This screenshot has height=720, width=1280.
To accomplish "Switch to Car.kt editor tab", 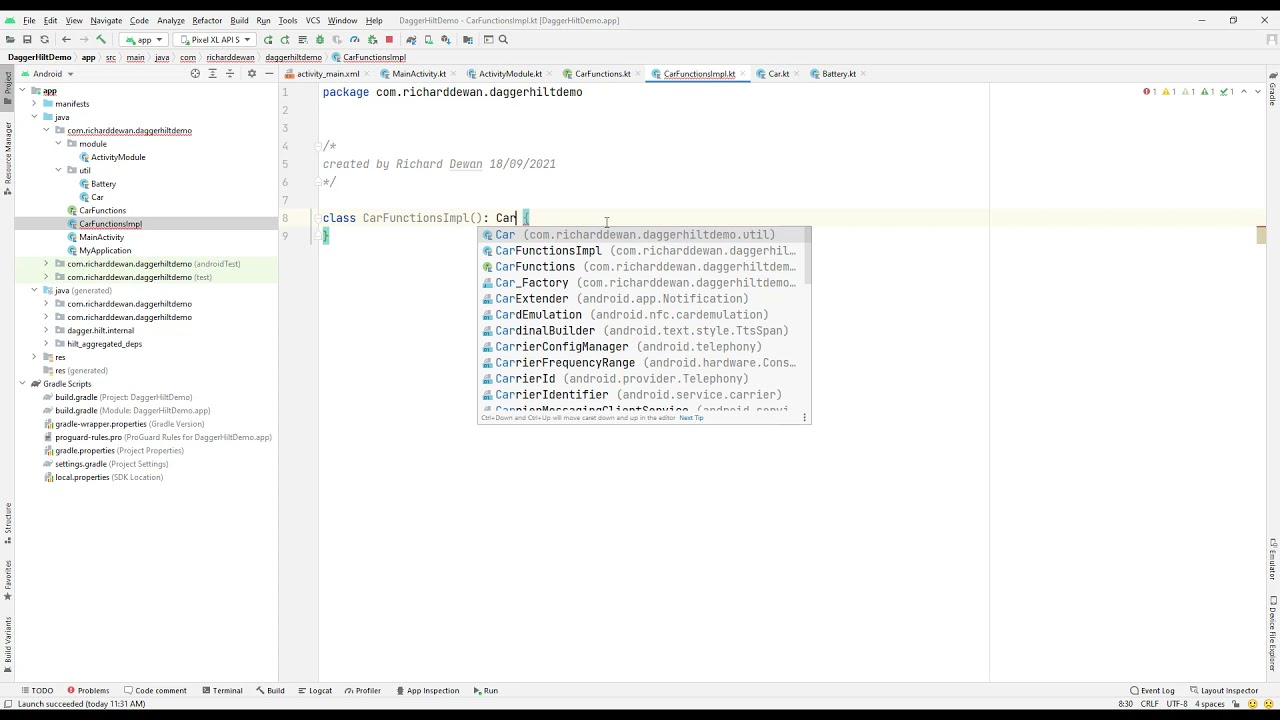I will pyautogui.click(x=778, y=74).
